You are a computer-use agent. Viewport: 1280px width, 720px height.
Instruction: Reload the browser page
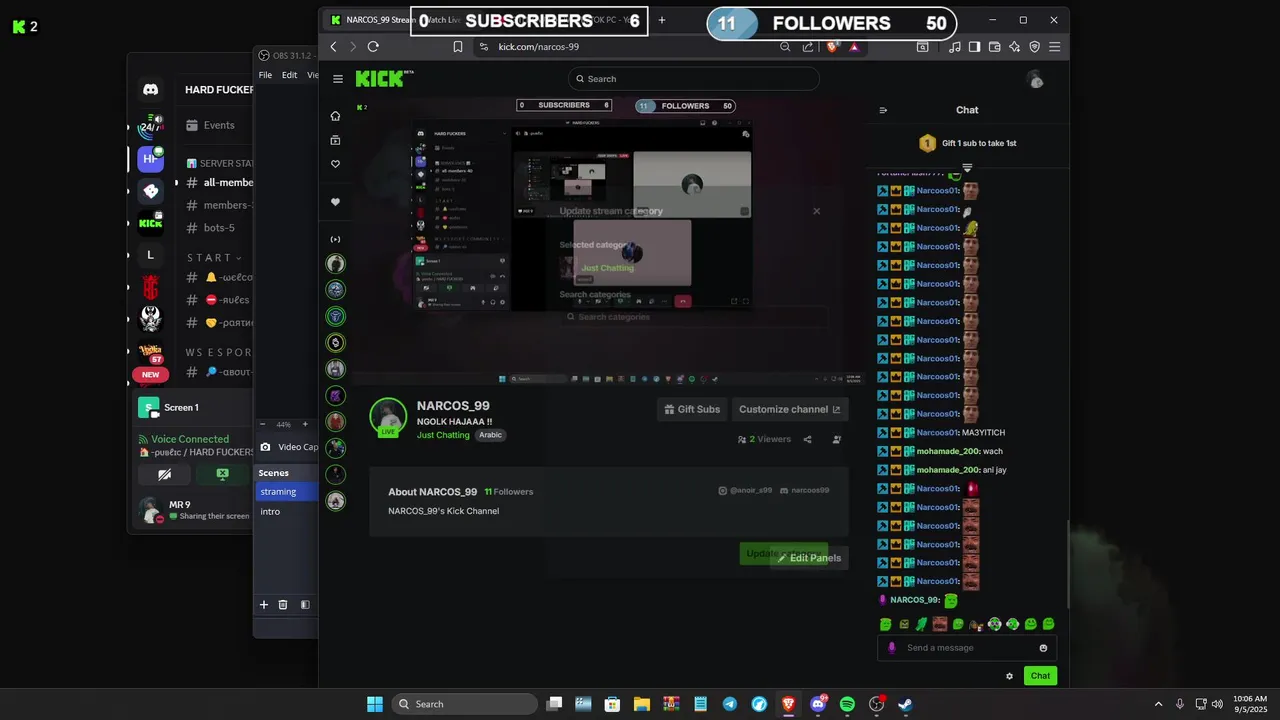(373, 47)
